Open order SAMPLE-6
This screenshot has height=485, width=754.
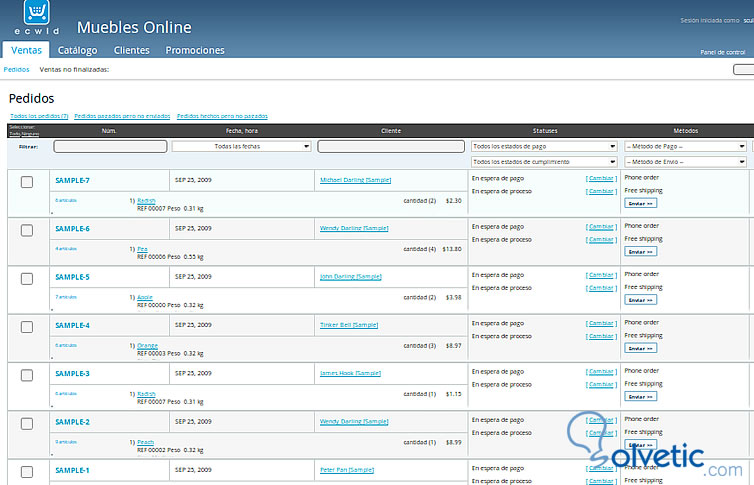point(72,229)
